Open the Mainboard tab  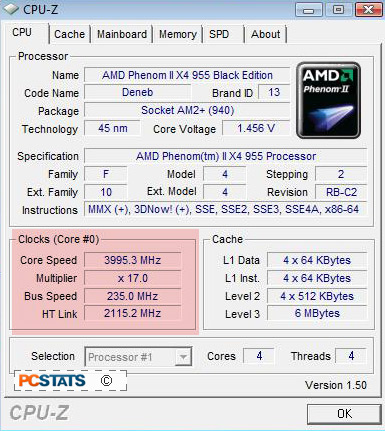pos(122,34)
